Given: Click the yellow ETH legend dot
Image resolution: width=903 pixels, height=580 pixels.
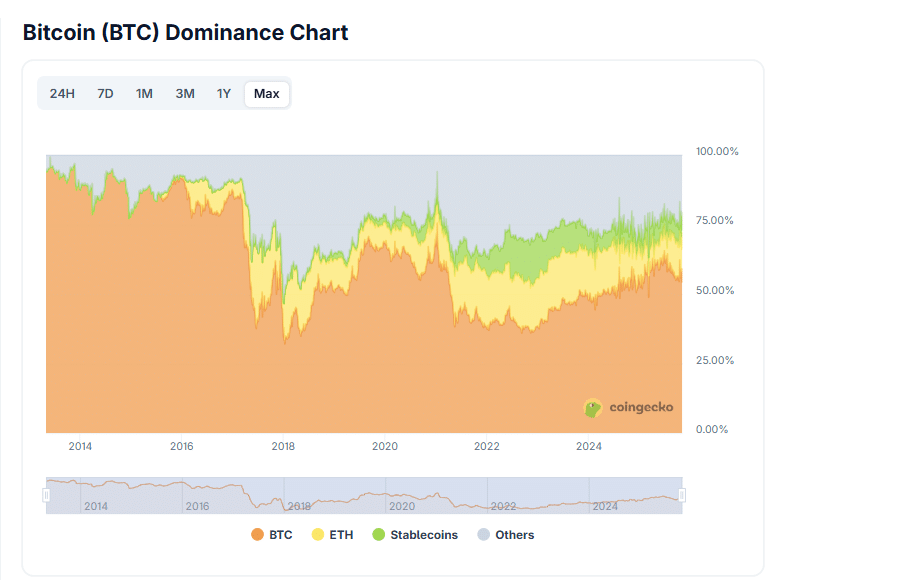Looking at the screenshot, I should [x=318, y=535].
